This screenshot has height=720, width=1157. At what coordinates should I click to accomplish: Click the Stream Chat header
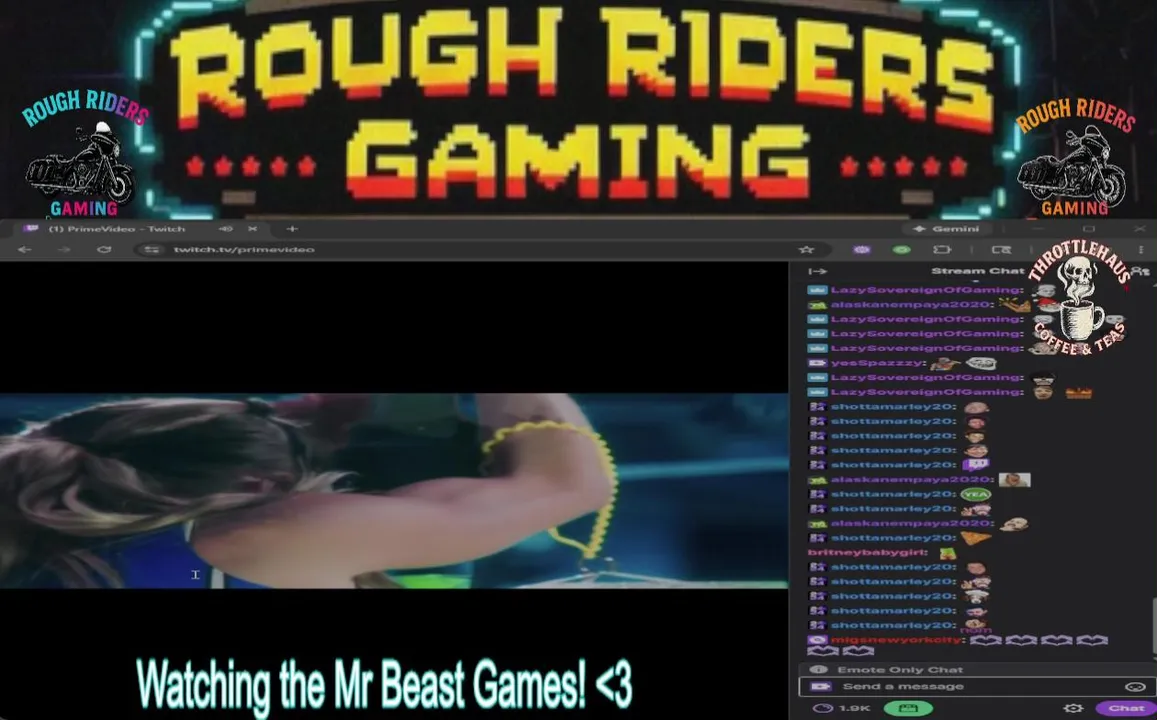(977, 271)
